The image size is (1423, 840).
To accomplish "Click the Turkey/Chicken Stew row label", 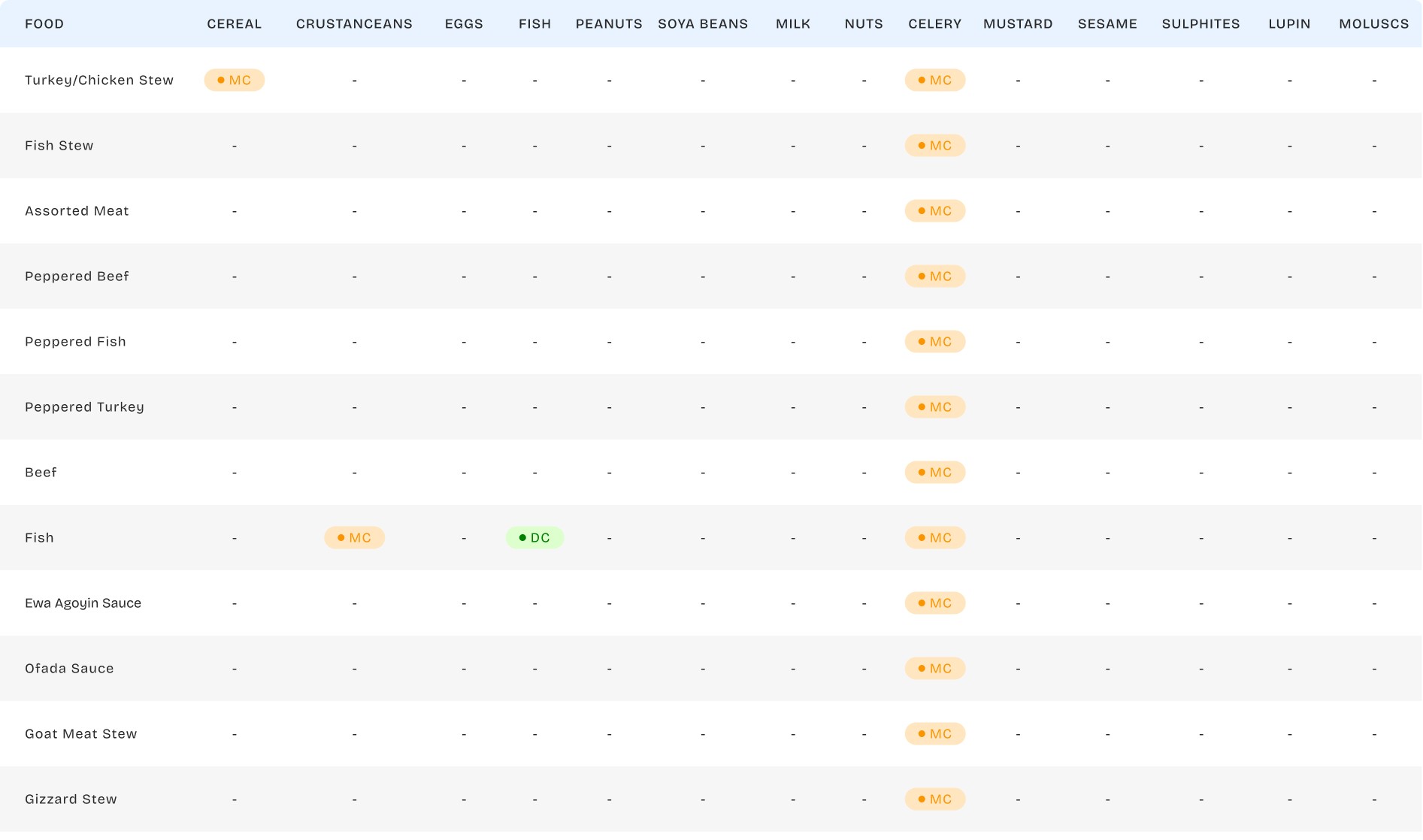I will pyautogui.click(x=99, y=80).
